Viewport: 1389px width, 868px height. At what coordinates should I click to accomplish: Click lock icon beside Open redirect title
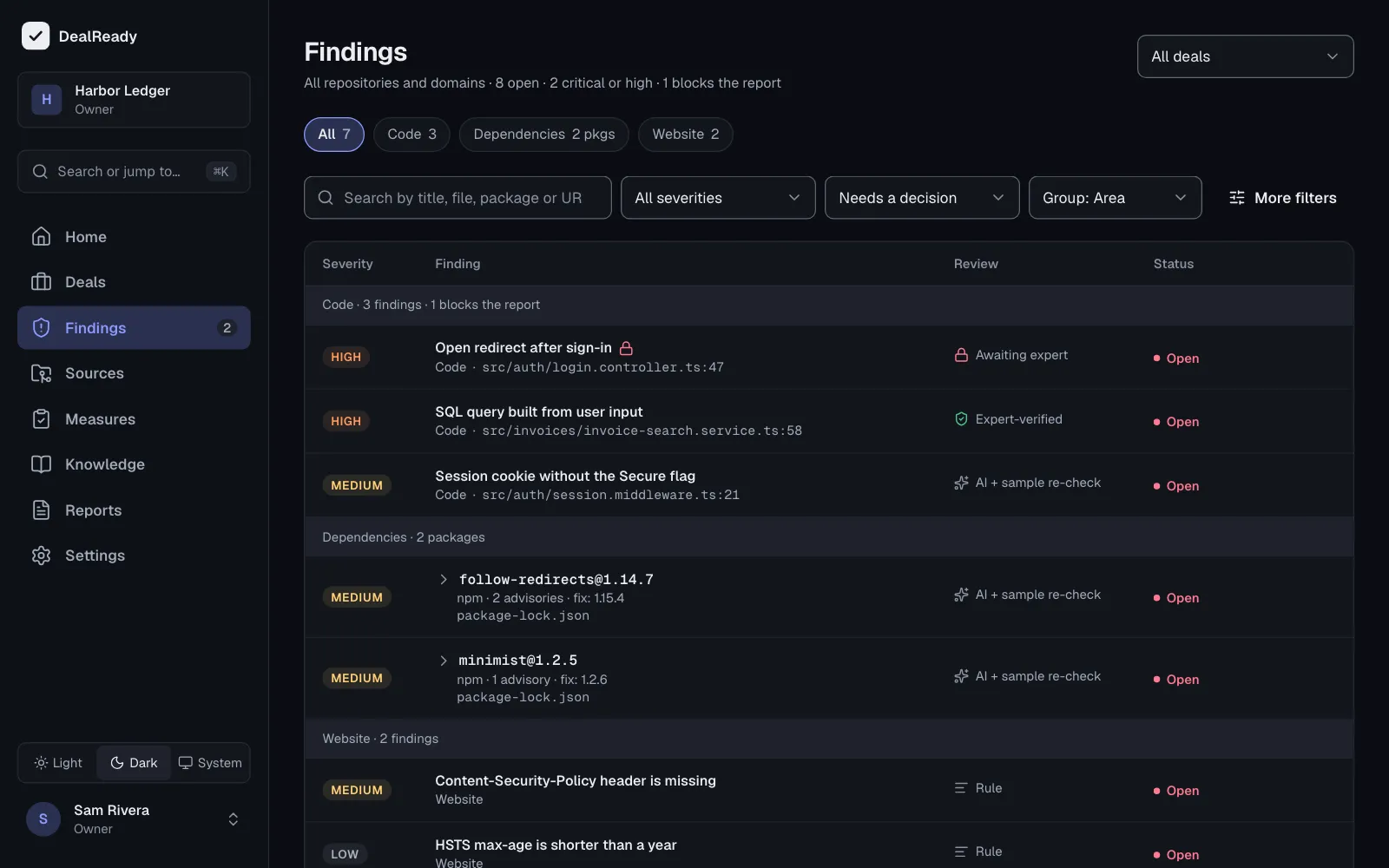point(626,348)
